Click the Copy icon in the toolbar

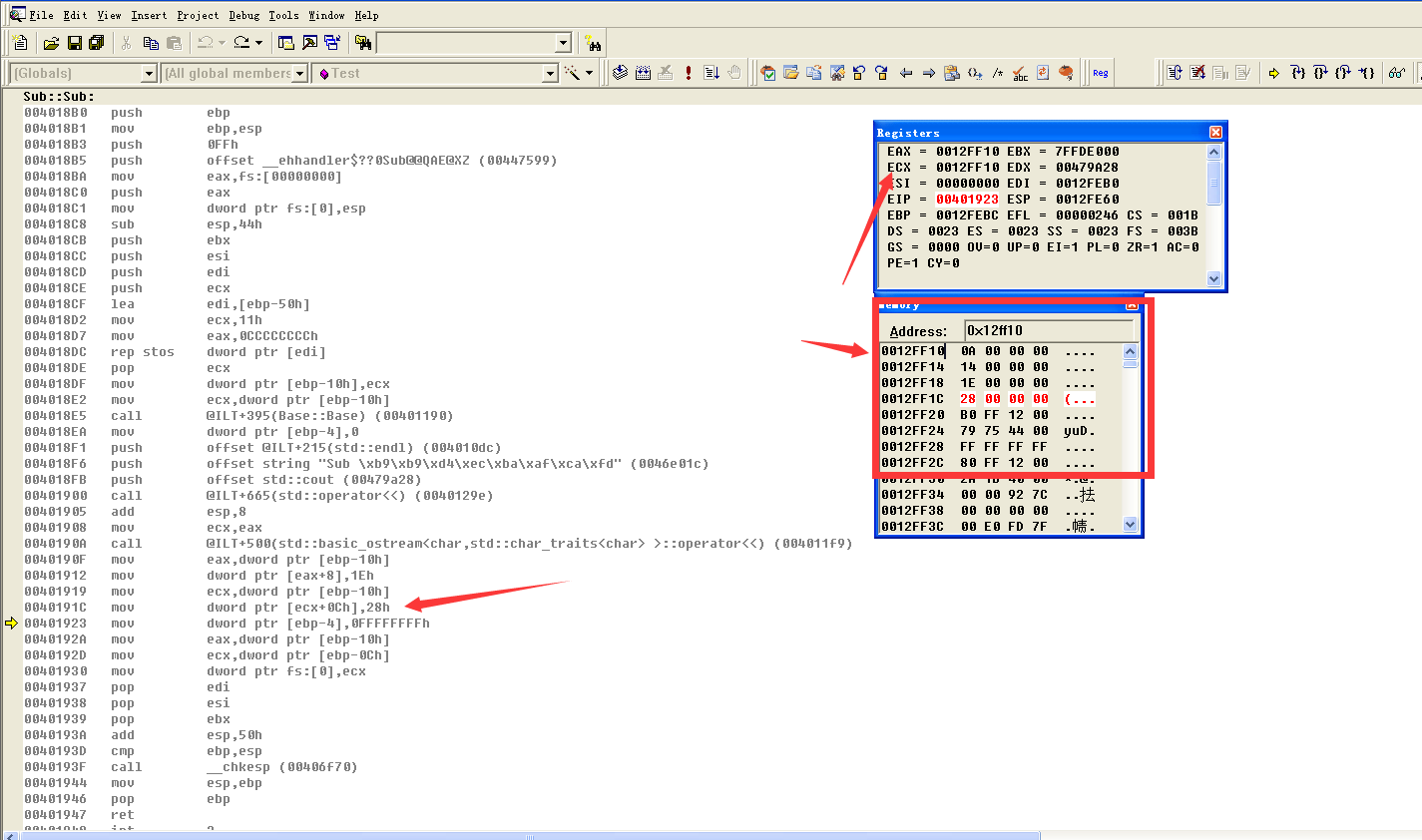[x=151, y=43]
